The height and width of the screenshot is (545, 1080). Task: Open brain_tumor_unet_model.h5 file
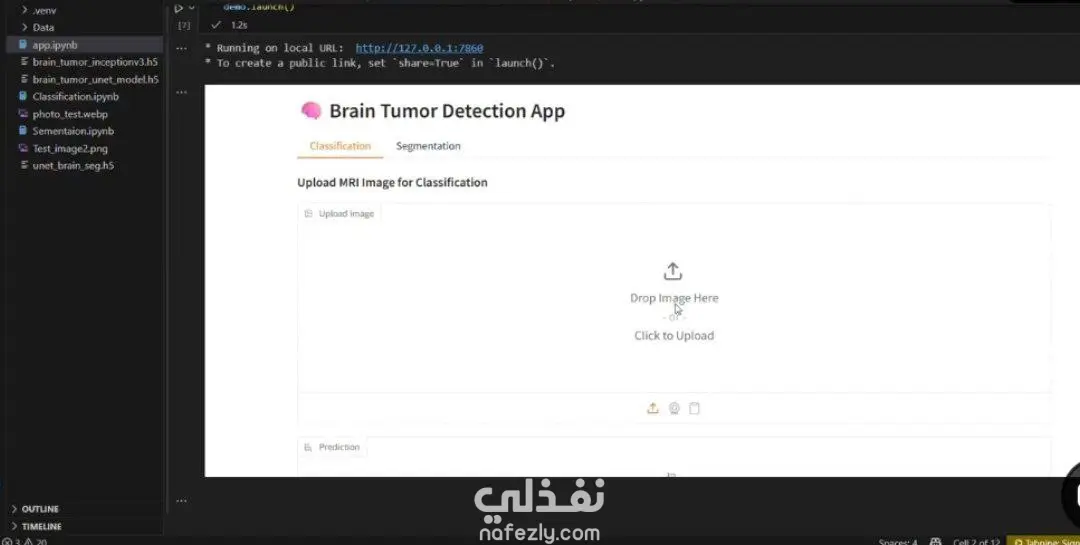tap(95, 79)
